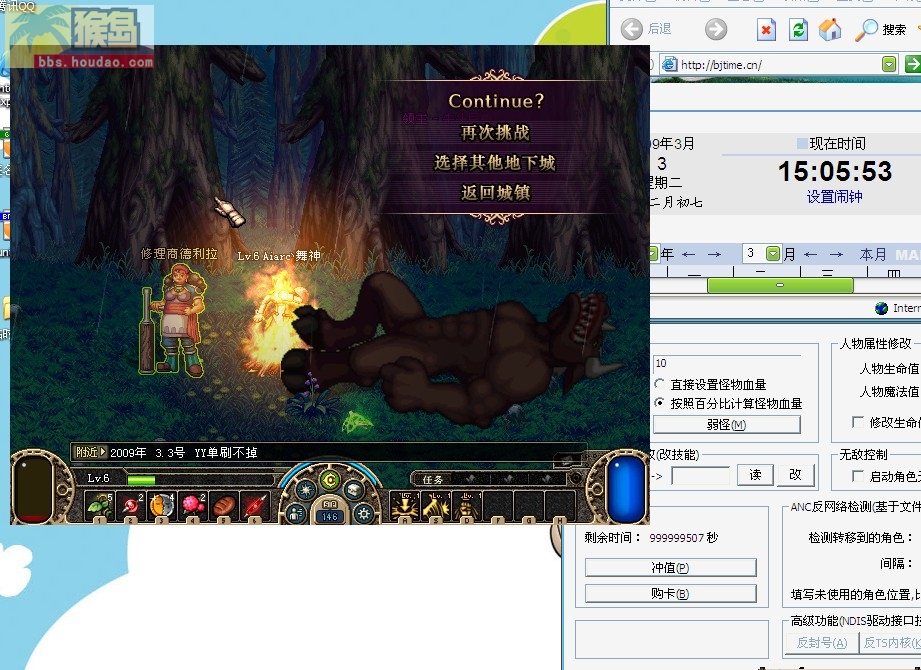Activate skill in slot S

[x=436, y=506]
